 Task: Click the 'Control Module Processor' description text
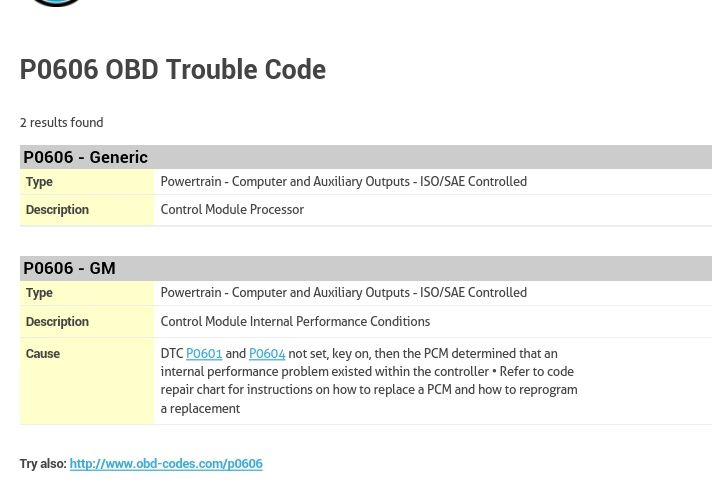232,210
